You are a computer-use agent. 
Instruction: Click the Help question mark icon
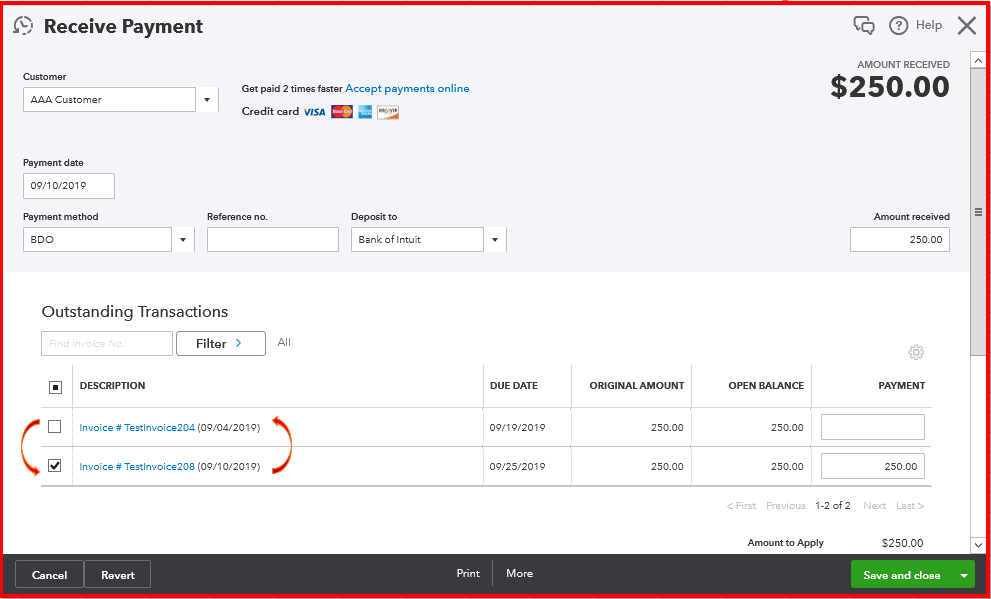898,25
